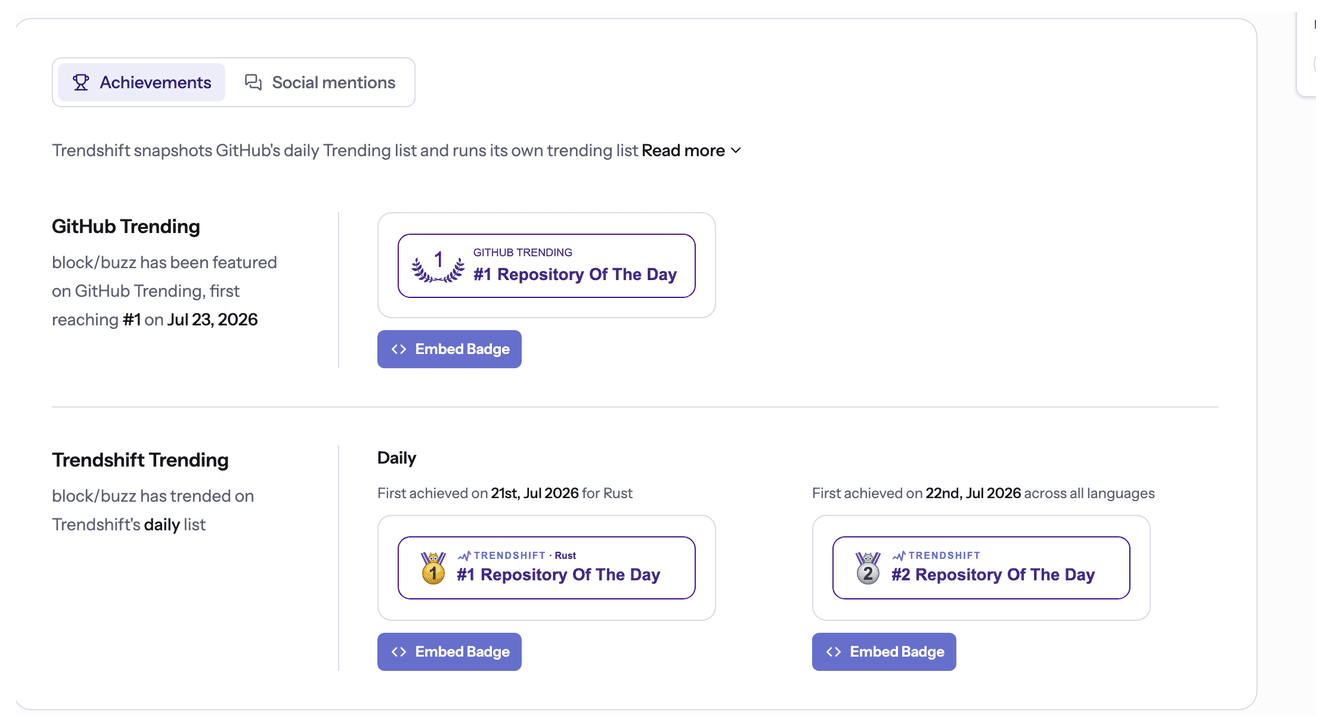Image resolution: width=1332 pixels, height=727 pixels.
Task: Click the 'Trendshift Trending' section heading
Action: (140, 460)
